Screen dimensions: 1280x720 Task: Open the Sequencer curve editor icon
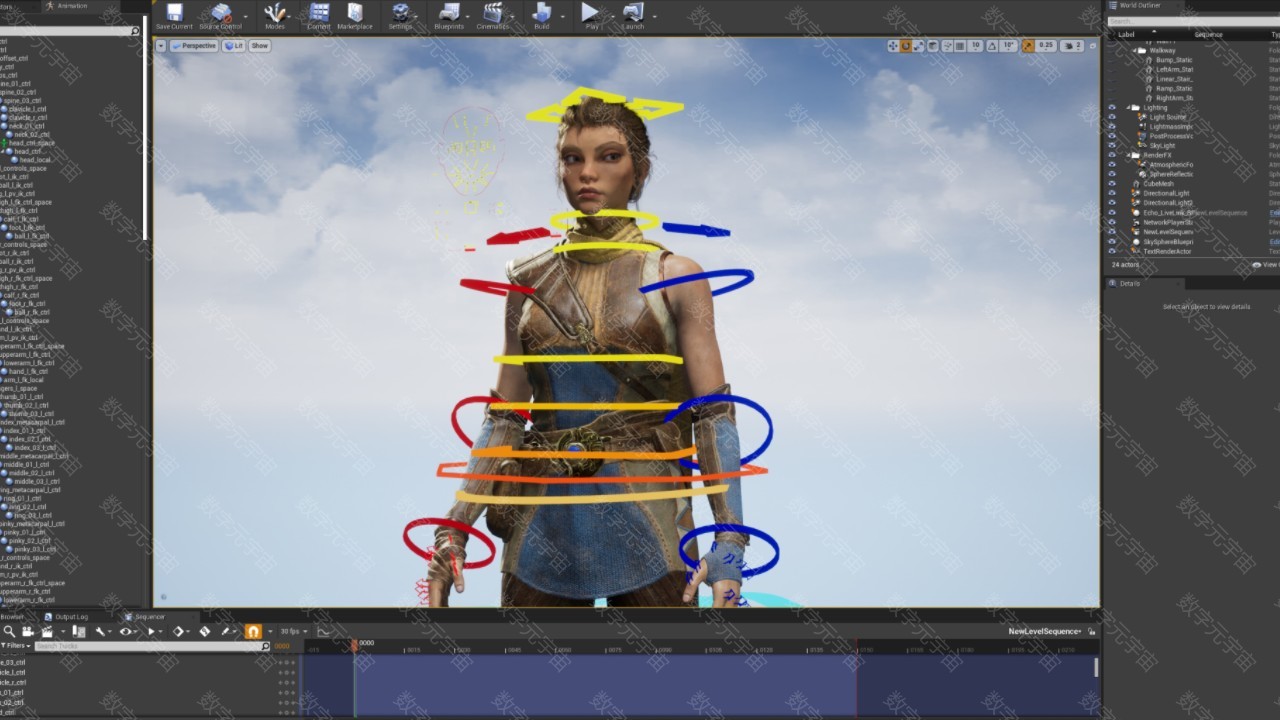coord(324,631)
